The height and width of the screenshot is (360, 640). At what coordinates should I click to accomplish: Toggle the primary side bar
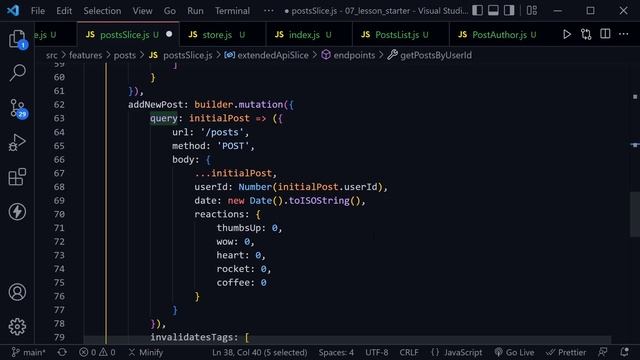point(478,10)
